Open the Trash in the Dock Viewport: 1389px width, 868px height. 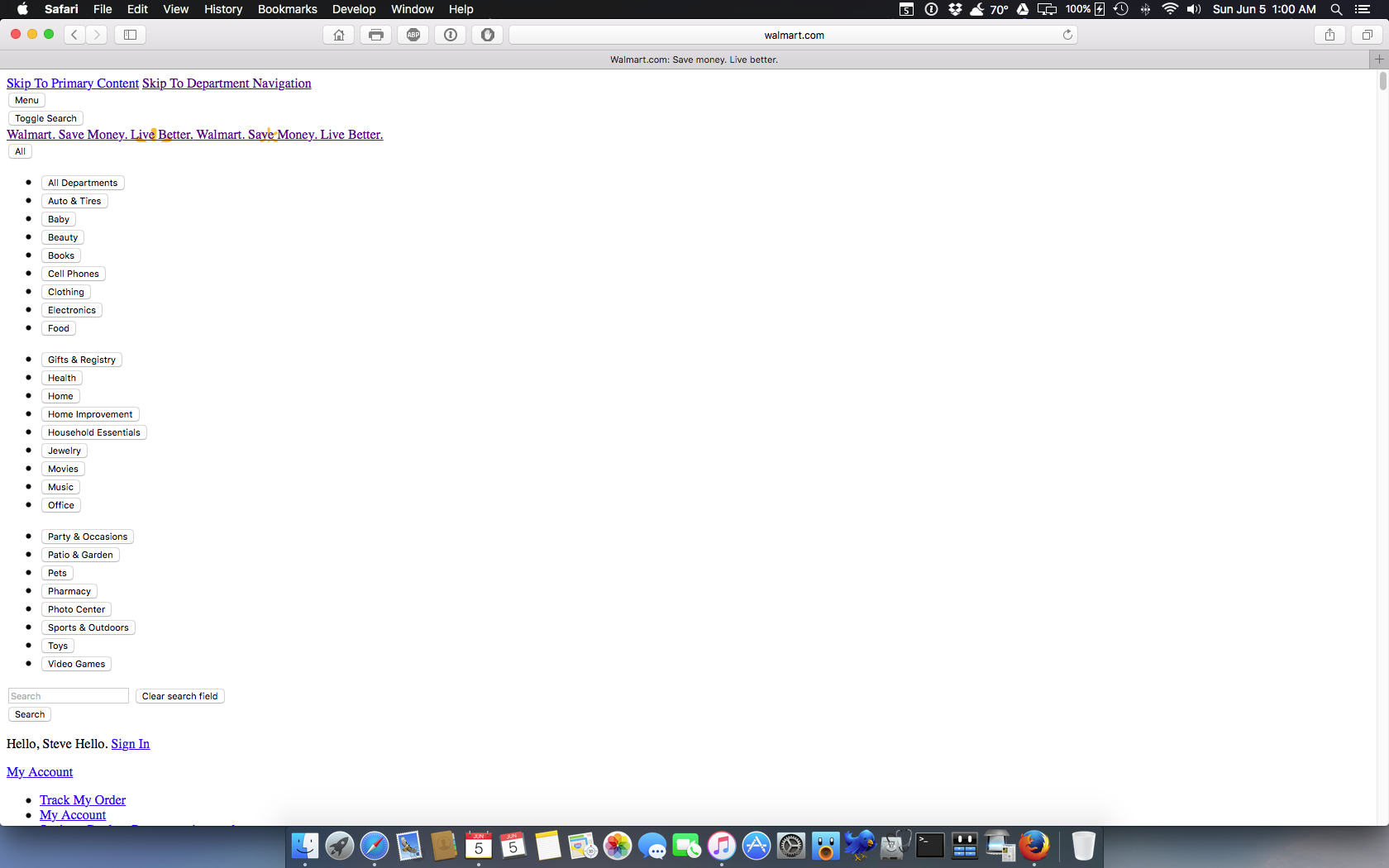(1083, 846)
